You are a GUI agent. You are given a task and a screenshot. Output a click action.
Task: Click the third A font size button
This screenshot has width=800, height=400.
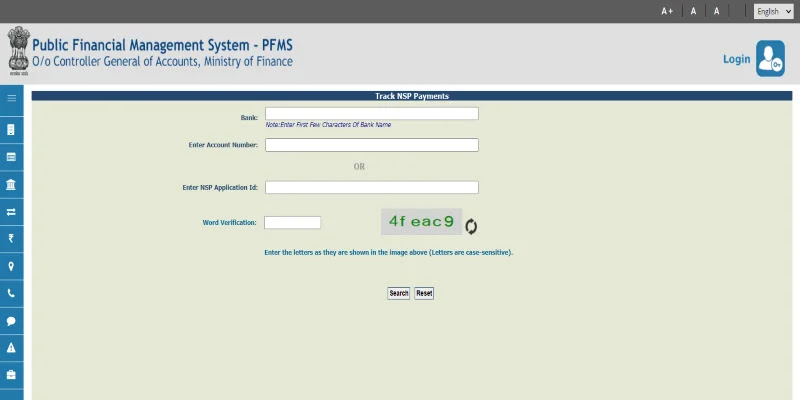717,11
